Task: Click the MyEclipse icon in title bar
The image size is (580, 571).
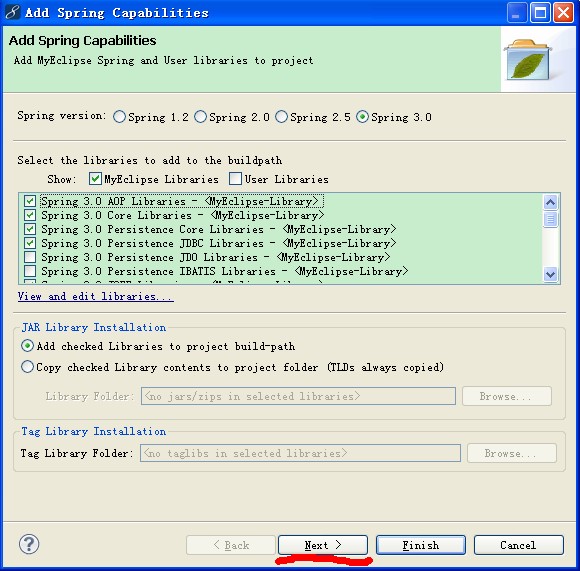Action: pos(13,12)
